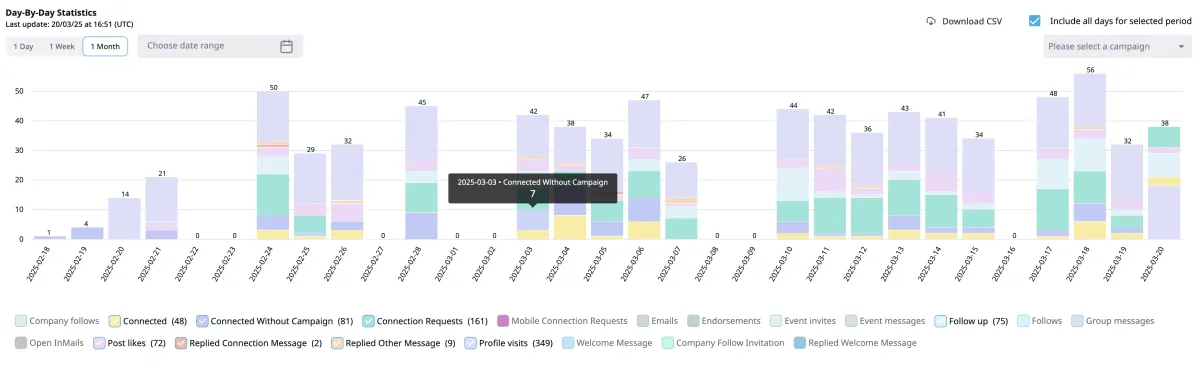1200x374 pixels.
Task: Toggle the Connected legend checkbox
Action: pos(115,321)
